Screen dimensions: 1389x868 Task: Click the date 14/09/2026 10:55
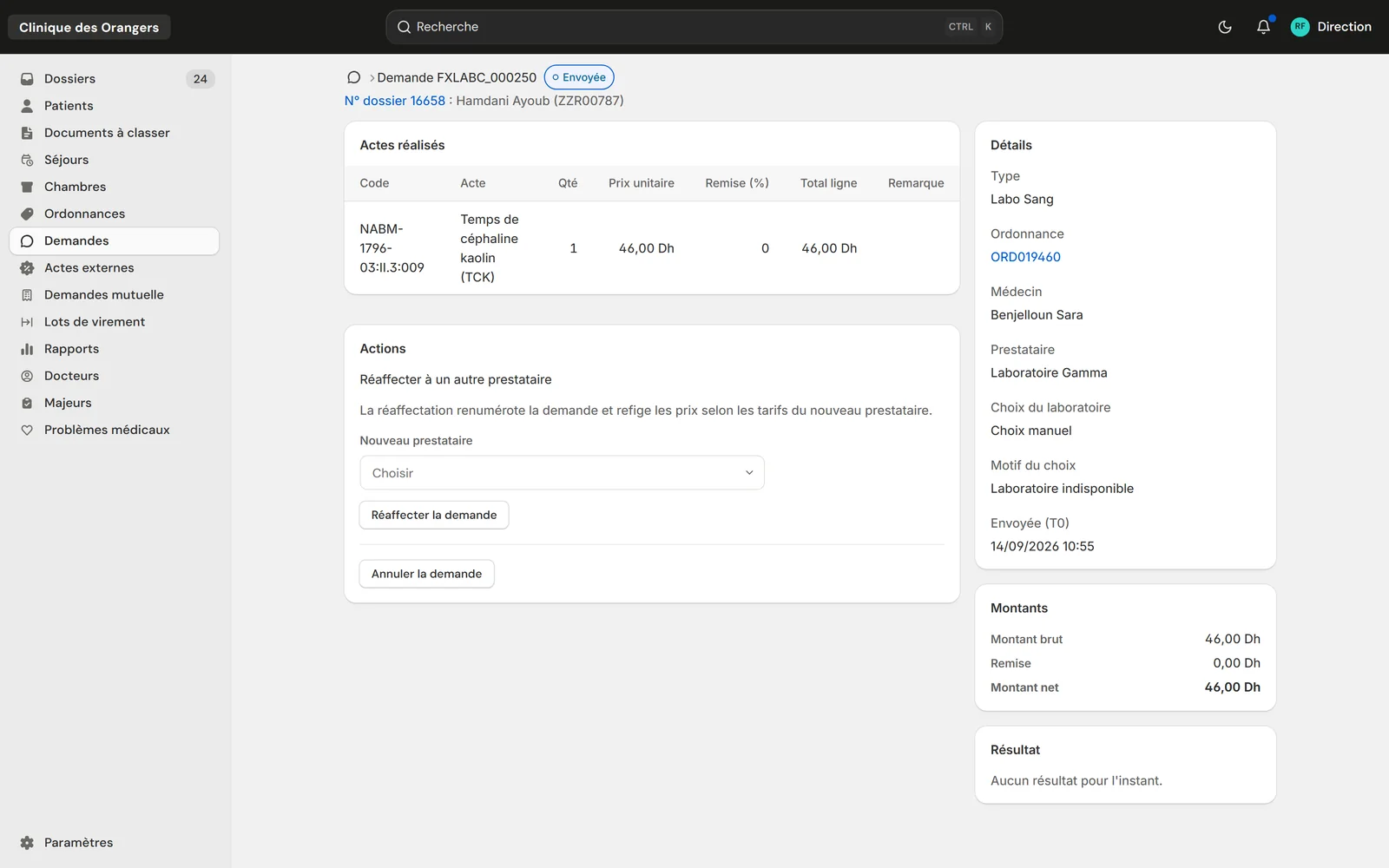(x=1043, y=547)
